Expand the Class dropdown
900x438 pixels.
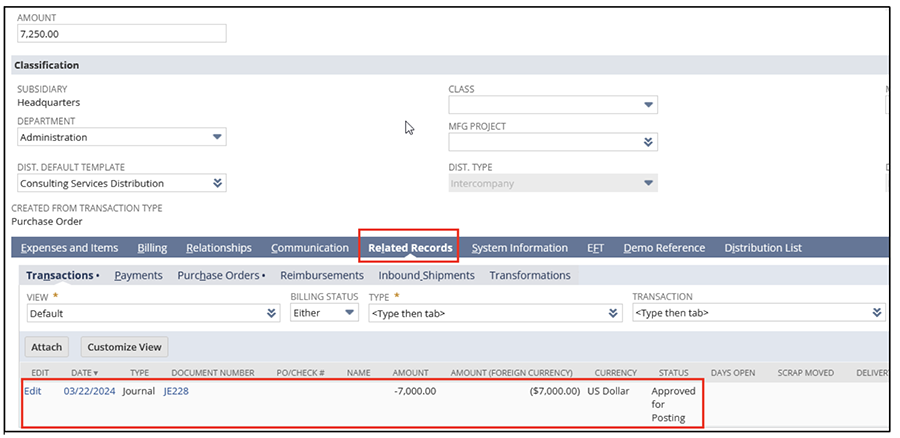tap(648, 105)
